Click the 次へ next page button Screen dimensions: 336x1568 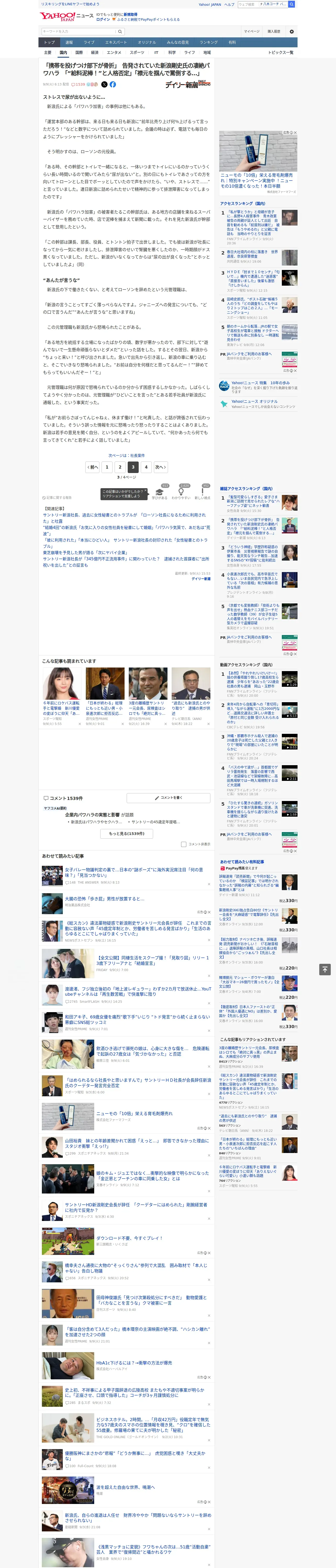pos(160,468)
